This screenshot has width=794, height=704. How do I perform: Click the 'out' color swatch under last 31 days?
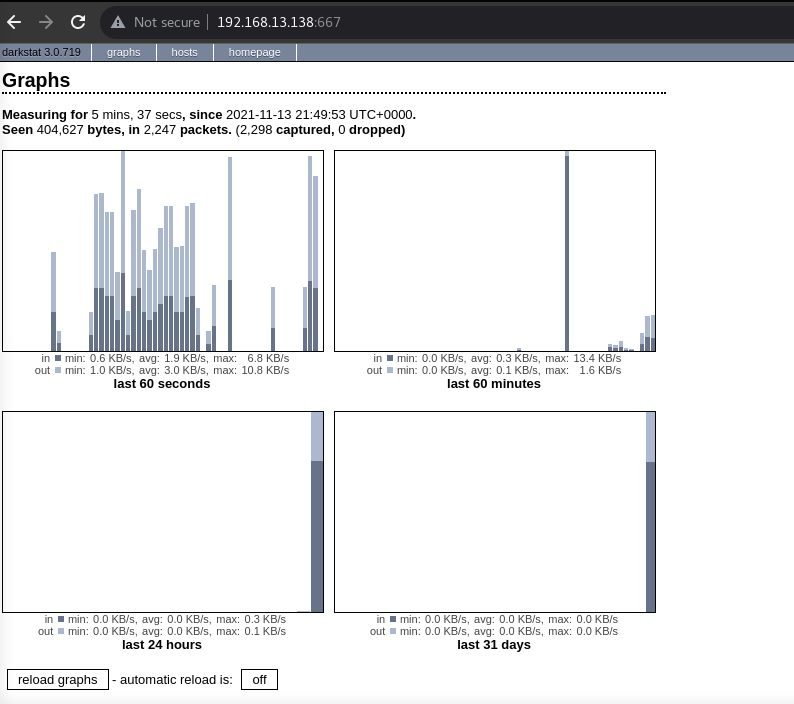pos(393,631)
